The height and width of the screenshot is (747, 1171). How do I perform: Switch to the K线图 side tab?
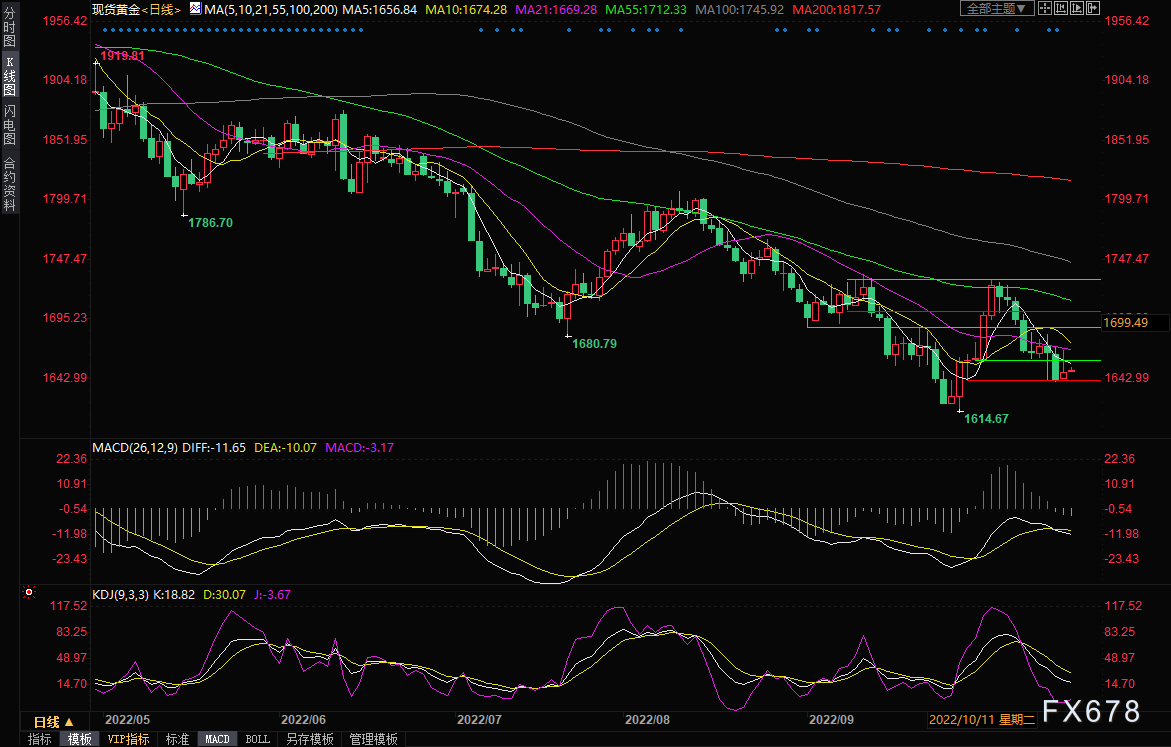tap(9, 75)
